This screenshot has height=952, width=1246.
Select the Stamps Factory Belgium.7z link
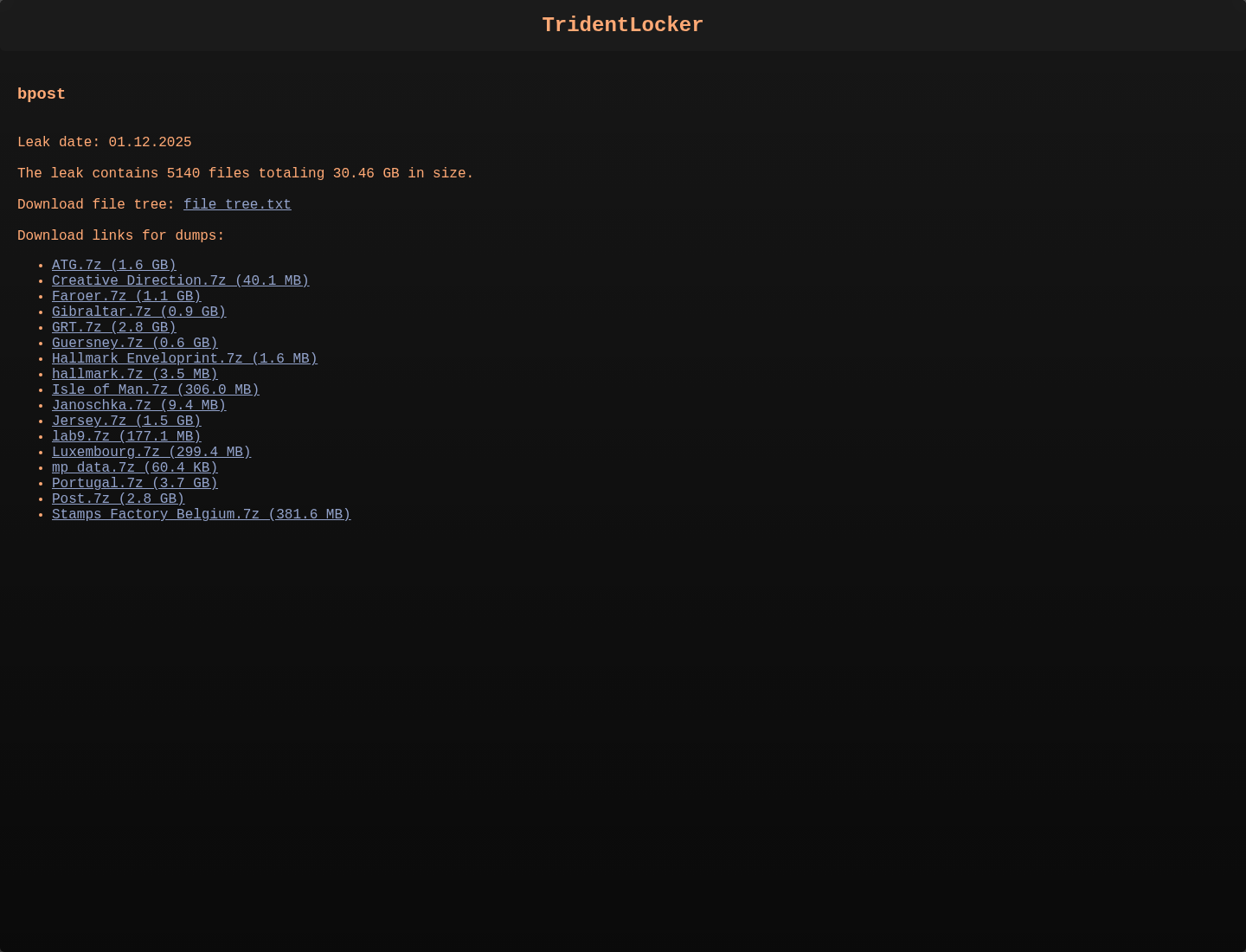201,515
